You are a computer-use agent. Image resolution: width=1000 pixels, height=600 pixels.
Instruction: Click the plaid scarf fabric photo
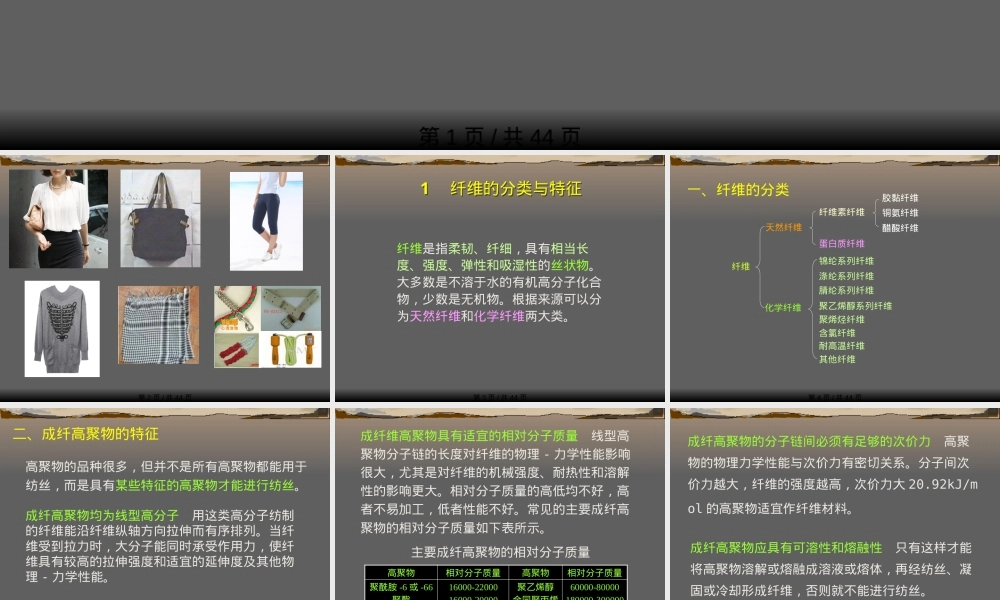pos(158,325)
